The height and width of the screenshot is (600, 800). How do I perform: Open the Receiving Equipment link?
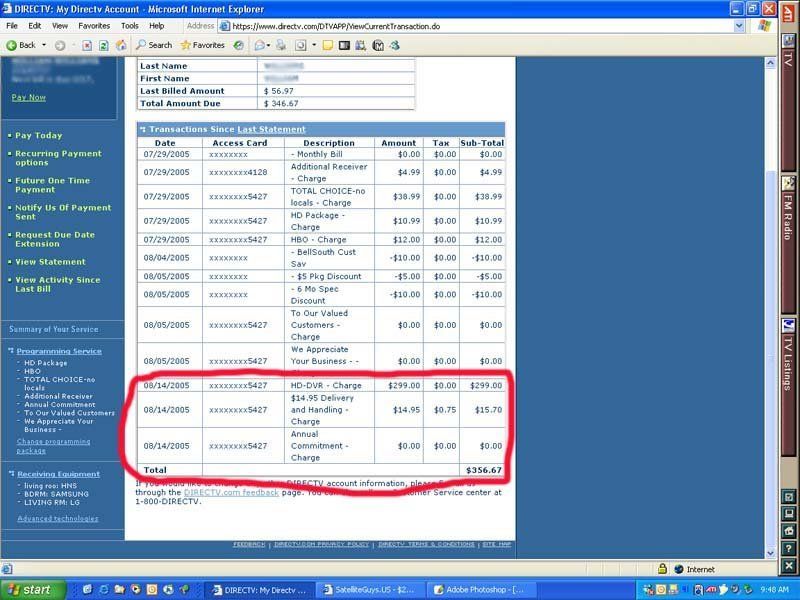click(x=58, y=474)
